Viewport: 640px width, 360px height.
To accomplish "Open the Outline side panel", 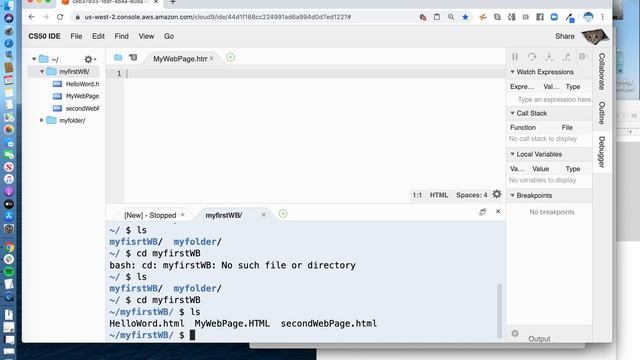I will [602, 113].
